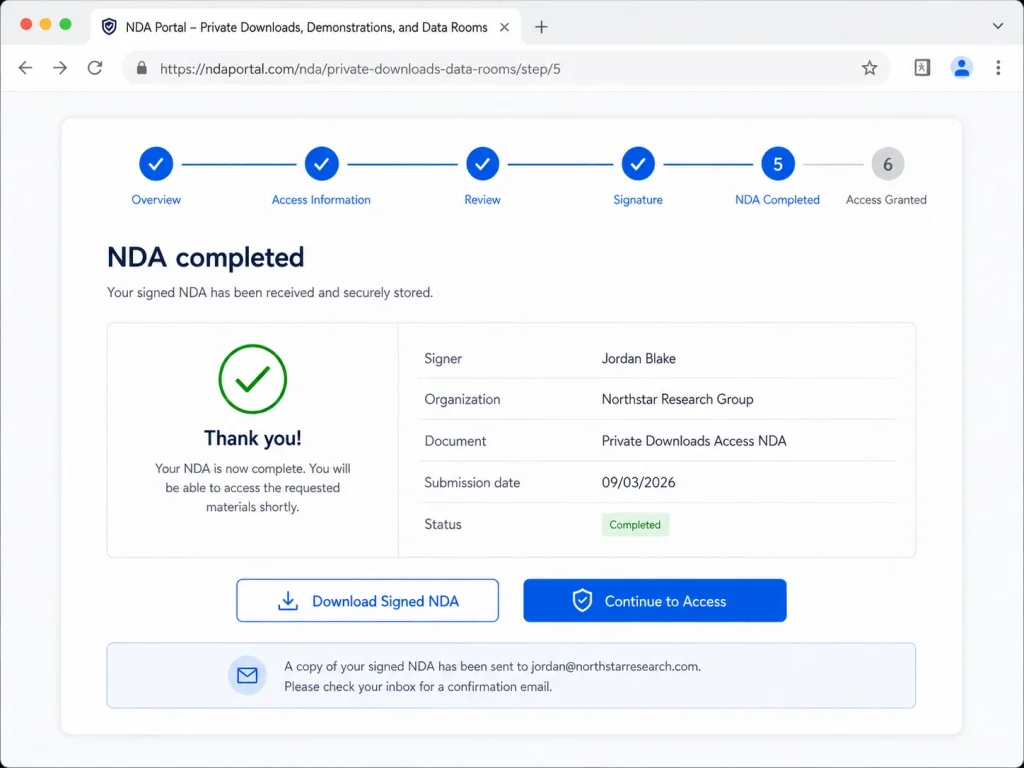
Task: Click the mail envelope icon
Action: click(x=247, y=675)
